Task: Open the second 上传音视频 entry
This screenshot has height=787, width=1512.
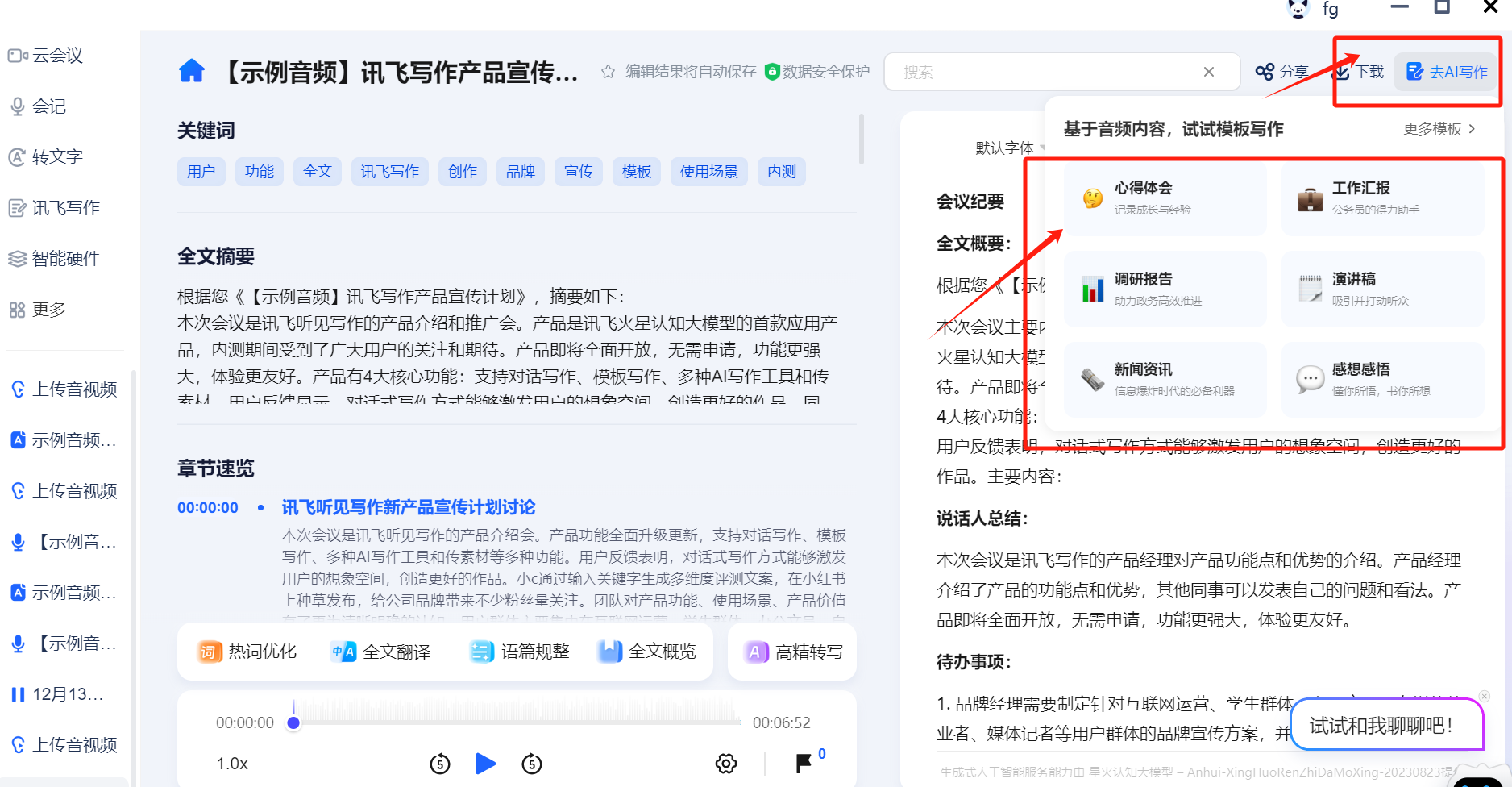Action: (x=64, y=491)
